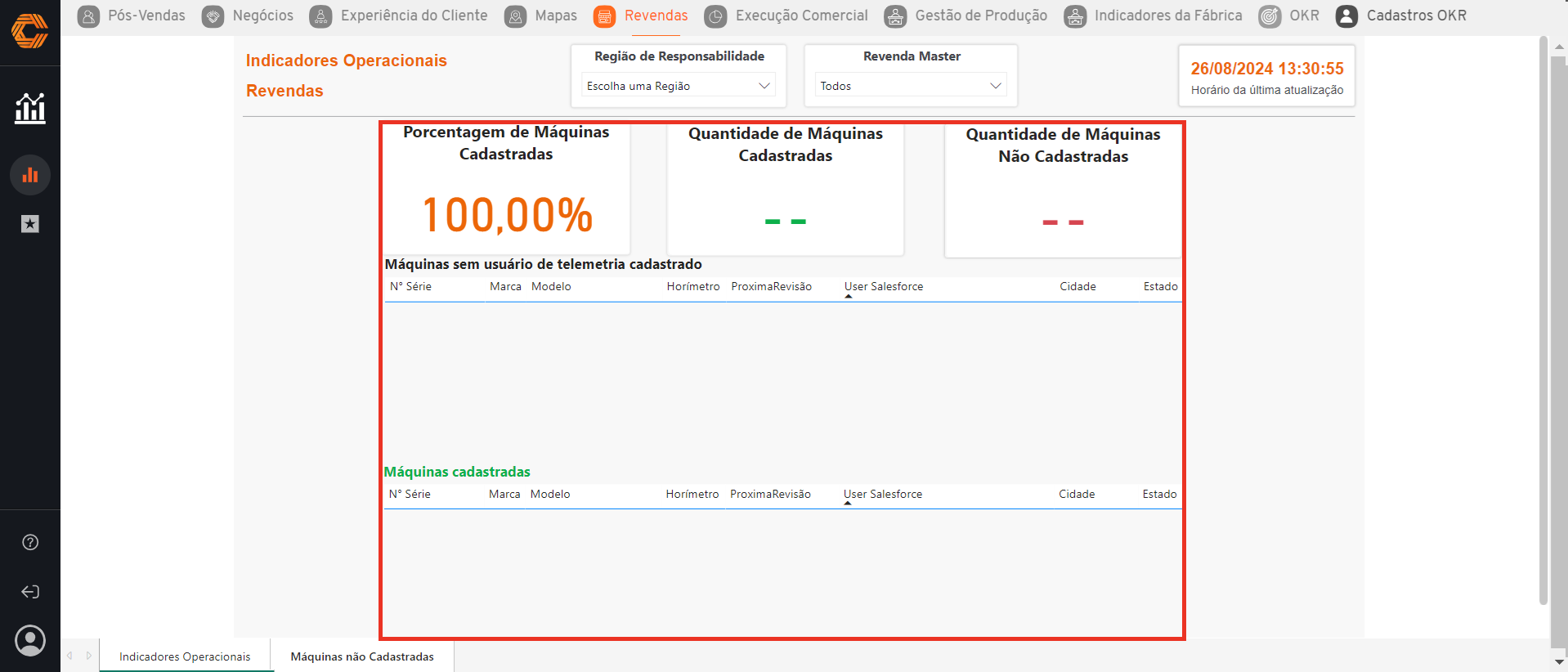The height and width of the screenshot is (672, 1568).
Task: Open the Mapas menu item
Action: pyautogui.click(x=556, y=16)
